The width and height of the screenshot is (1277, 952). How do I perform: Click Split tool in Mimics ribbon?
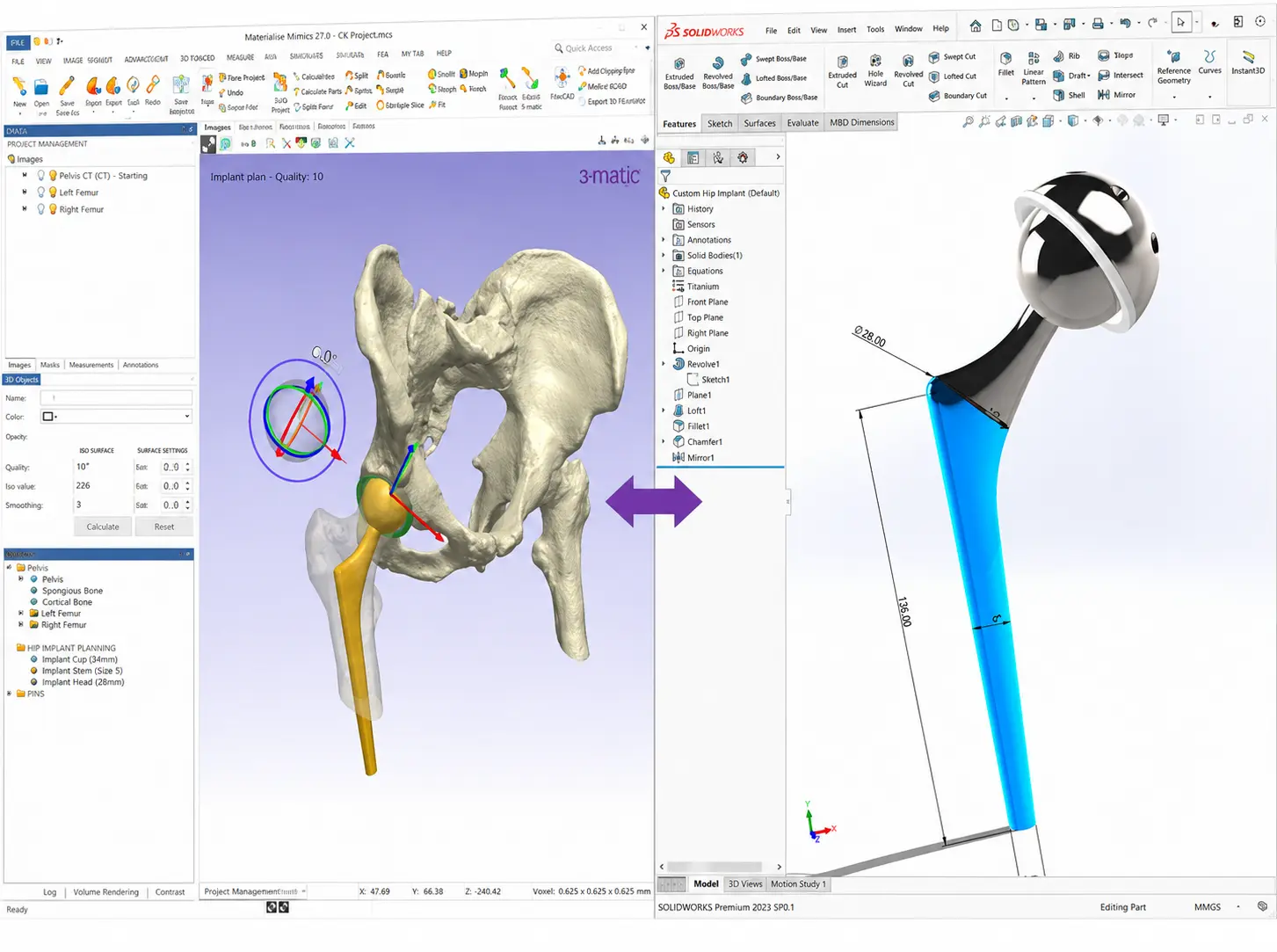(x=357, y=76)
